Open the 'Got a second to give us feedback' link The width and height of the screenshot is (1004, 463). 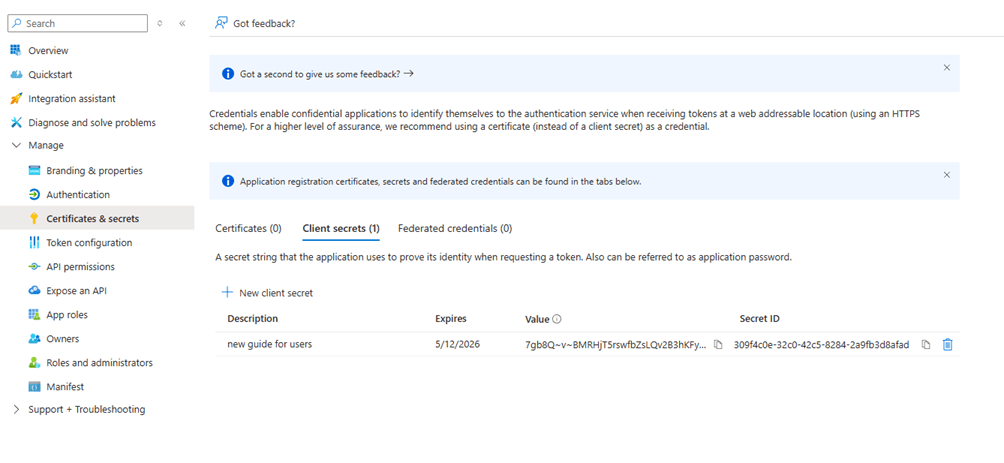pyautogui.click(x=327, y=74)
